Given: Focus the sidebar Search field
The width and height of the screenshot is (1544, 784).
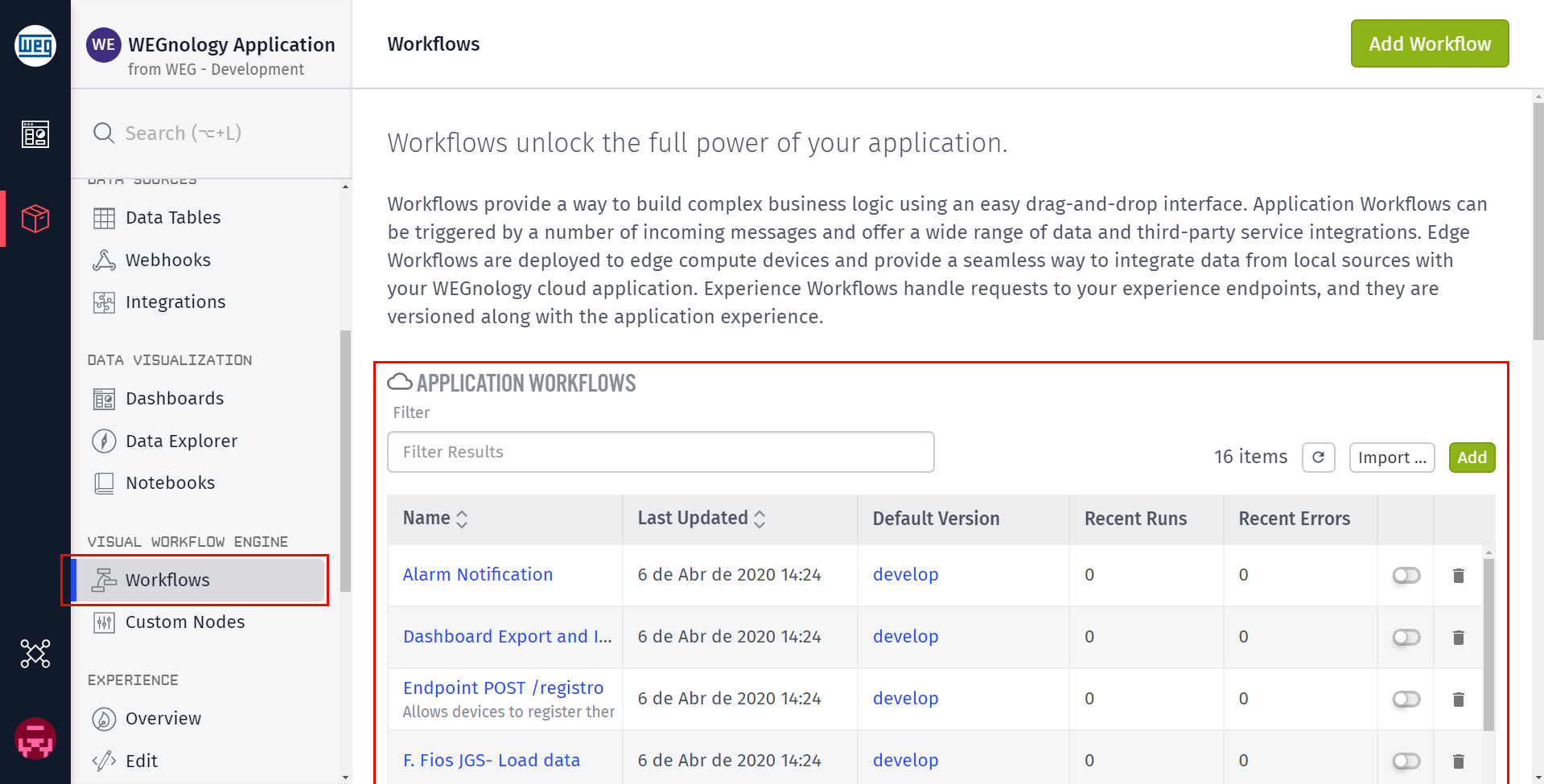Looking at the screenshot, I should [x=211, y=133].
